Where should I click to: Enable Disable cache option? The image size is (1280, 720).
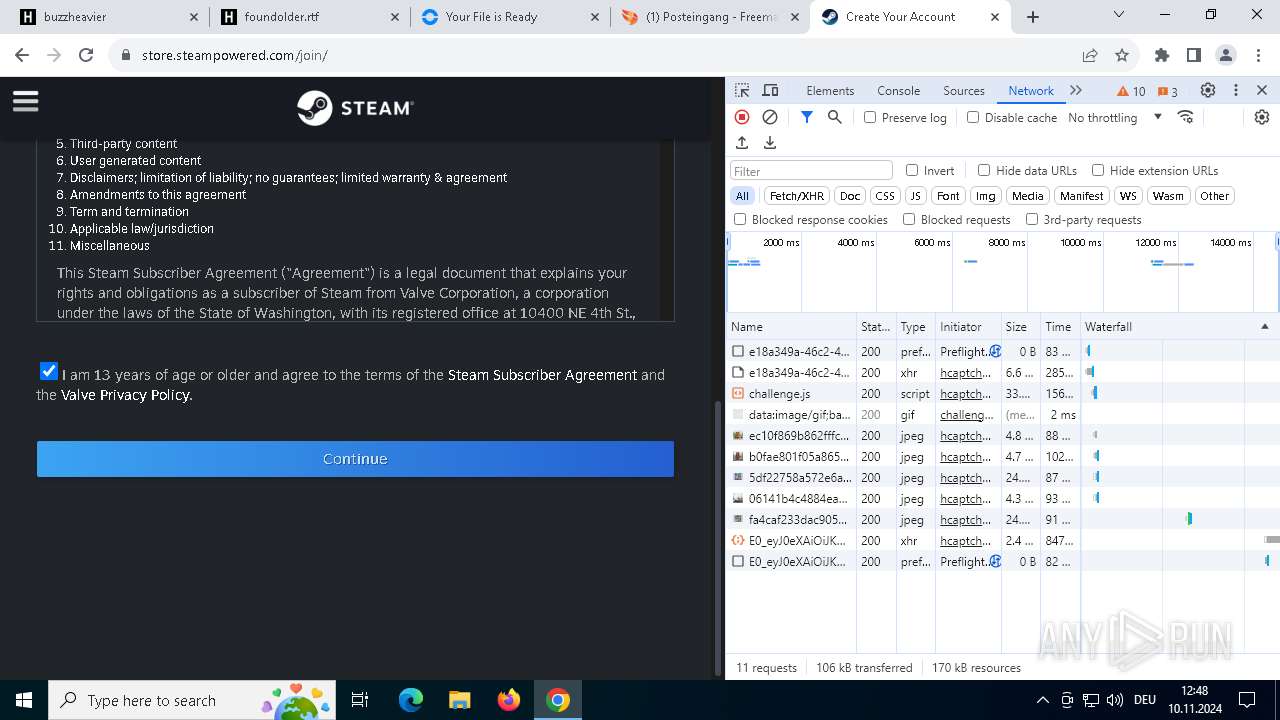pos(973,117)
